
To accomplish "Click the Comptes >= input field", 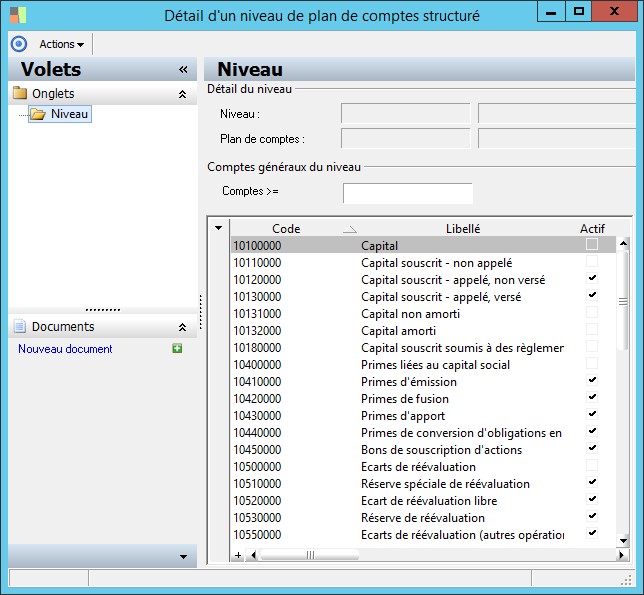I will [407, 193].
